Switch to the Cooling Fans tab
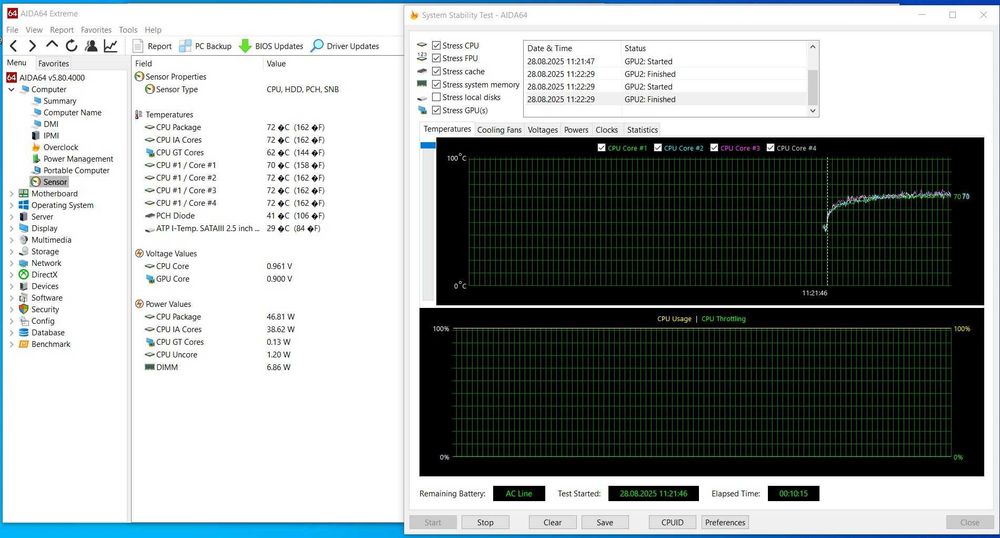The height and width of the screenshot is (538, 1000). (x=499, y=129)
